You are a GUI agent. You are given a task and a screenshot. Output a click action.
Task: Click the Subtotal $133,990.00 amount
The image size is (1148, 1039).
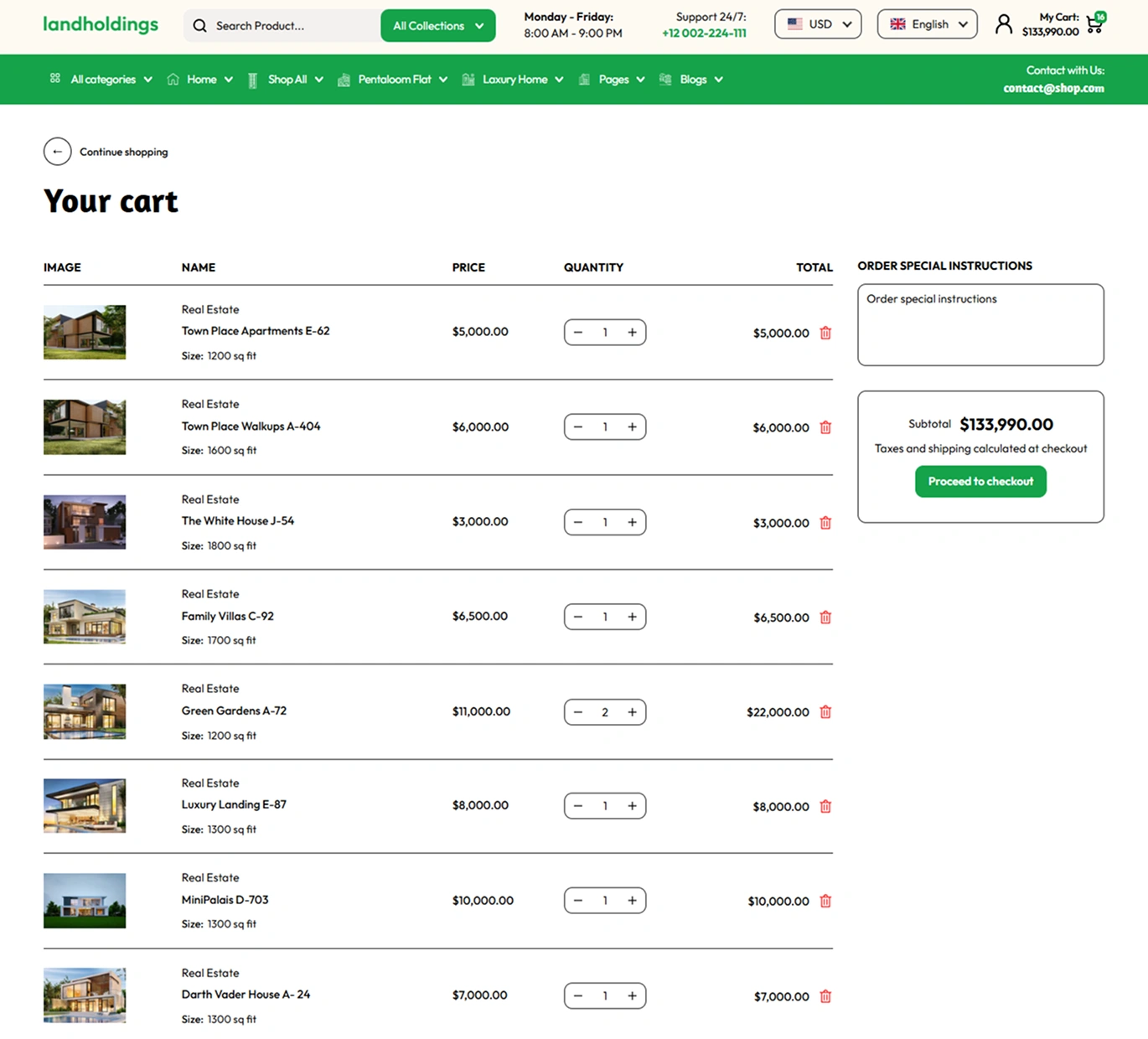pos(1006,424)
